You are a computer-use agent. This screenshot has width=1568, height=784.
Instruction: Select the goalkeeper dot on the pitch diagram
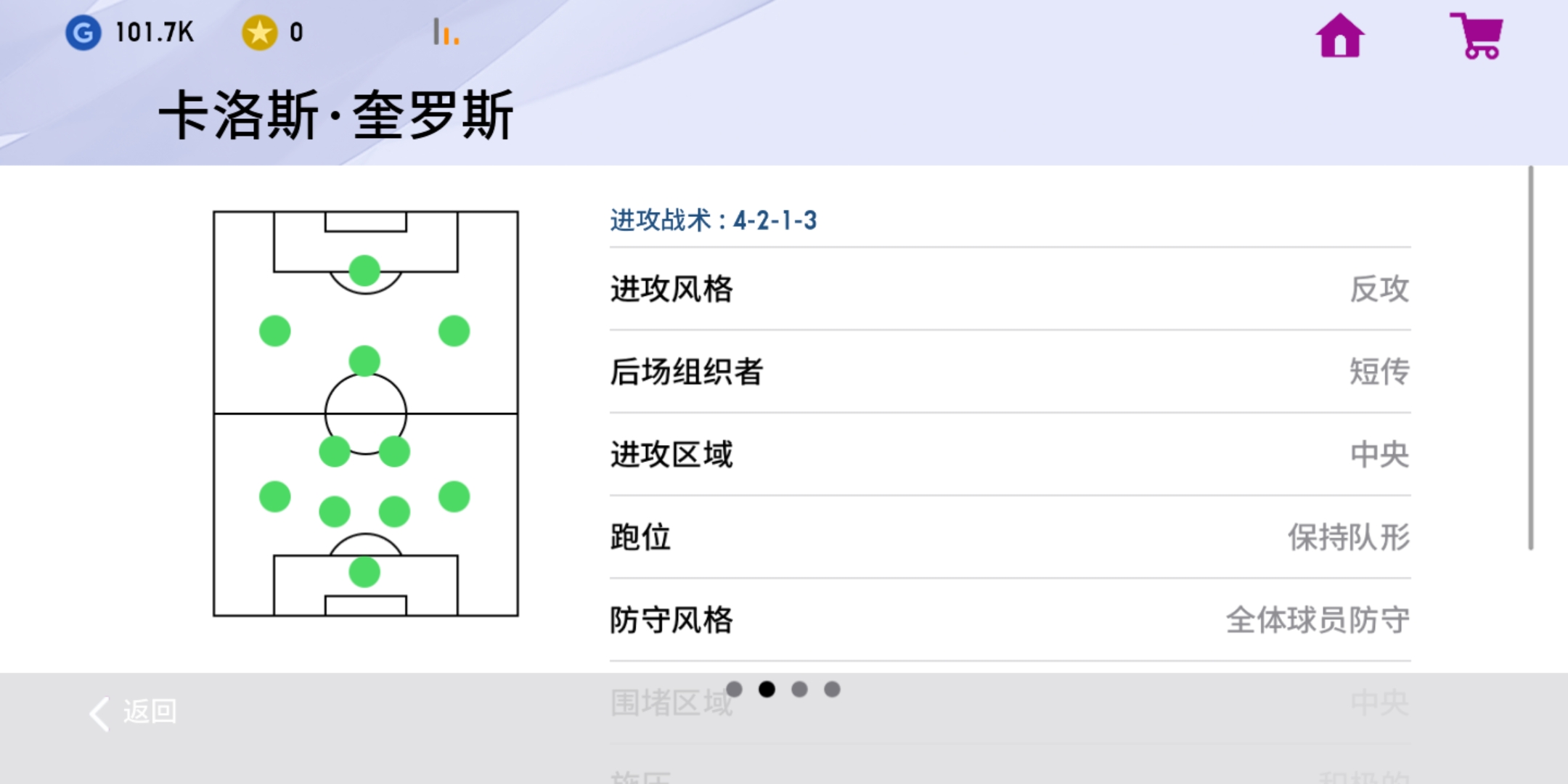click(x=364, y=573)
